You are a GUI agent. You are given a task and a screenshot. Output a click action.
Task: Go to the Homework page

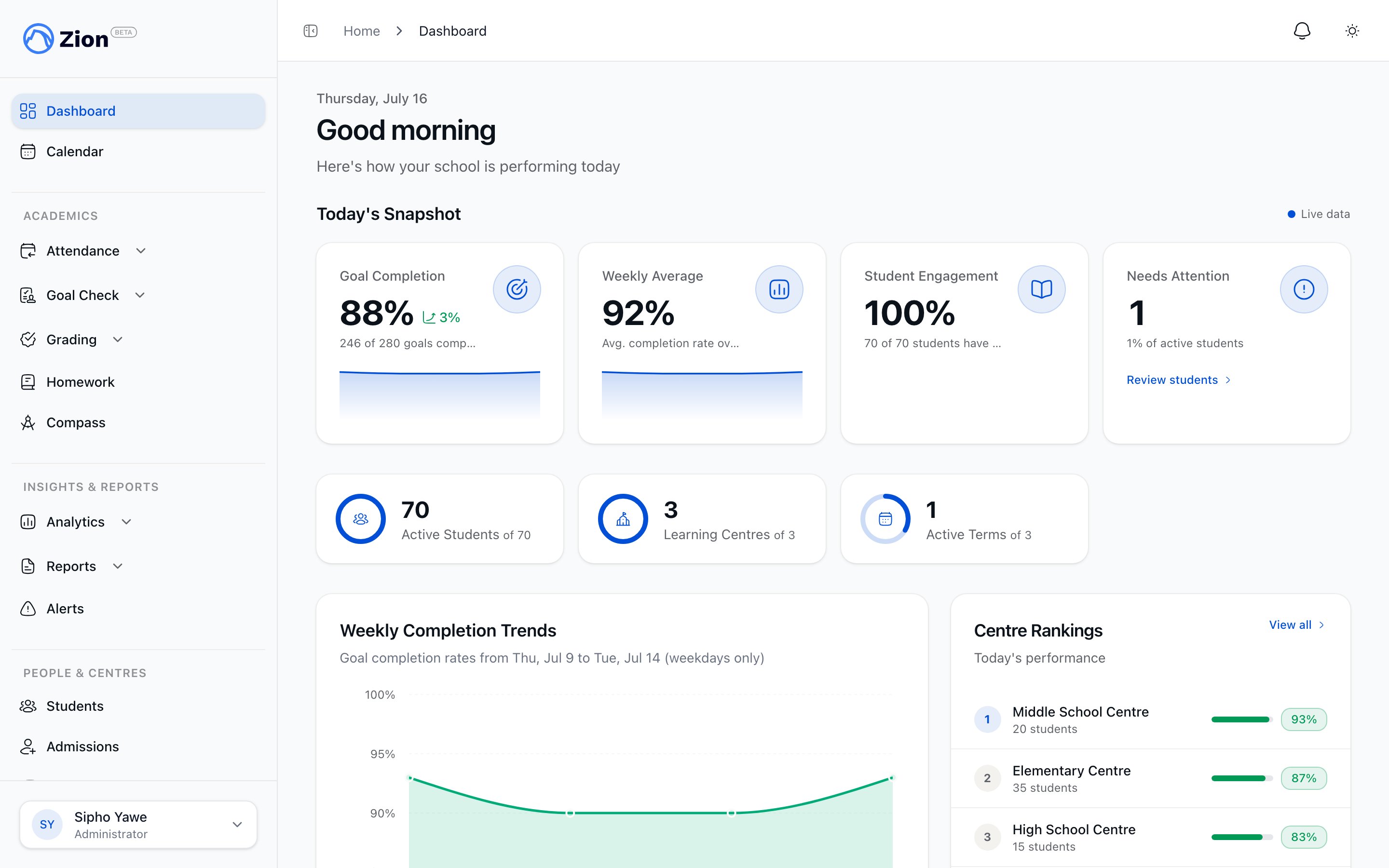click(138, 382)
